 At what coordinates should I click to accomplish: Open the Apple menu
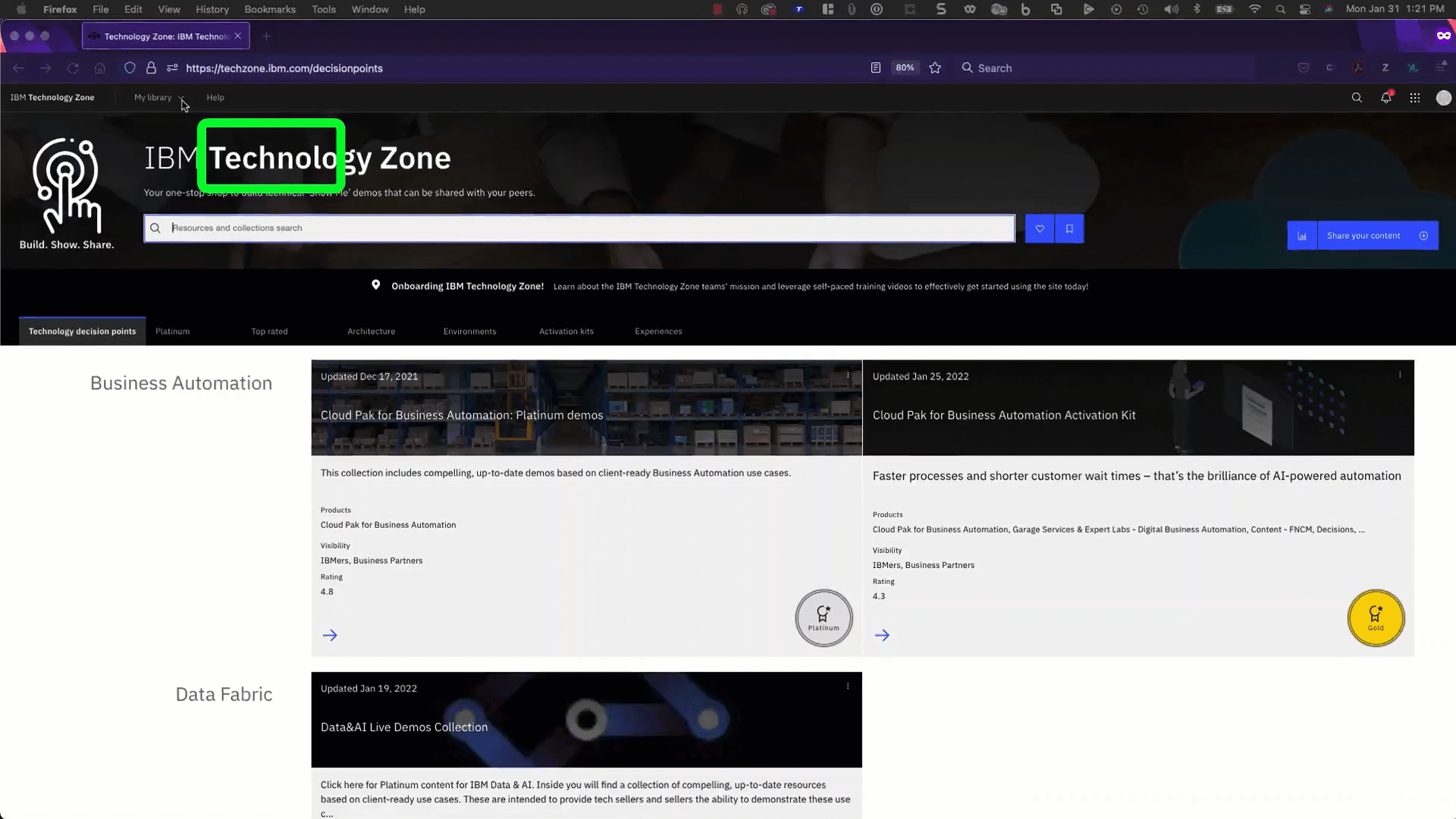[x=21, y=9]
